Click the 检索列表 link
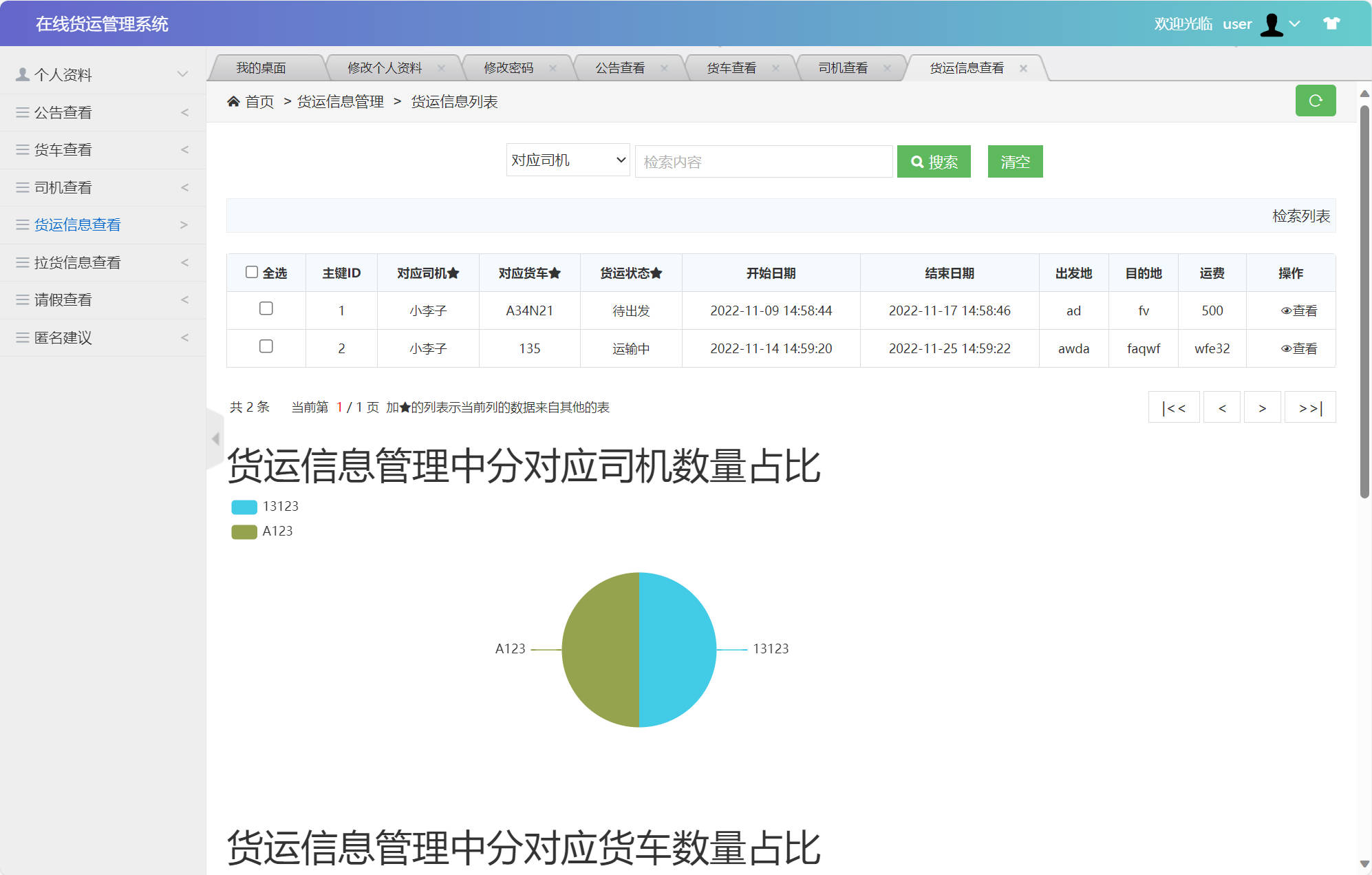The height and width of the screenshot is (875, 1372). click(1301, 216)
